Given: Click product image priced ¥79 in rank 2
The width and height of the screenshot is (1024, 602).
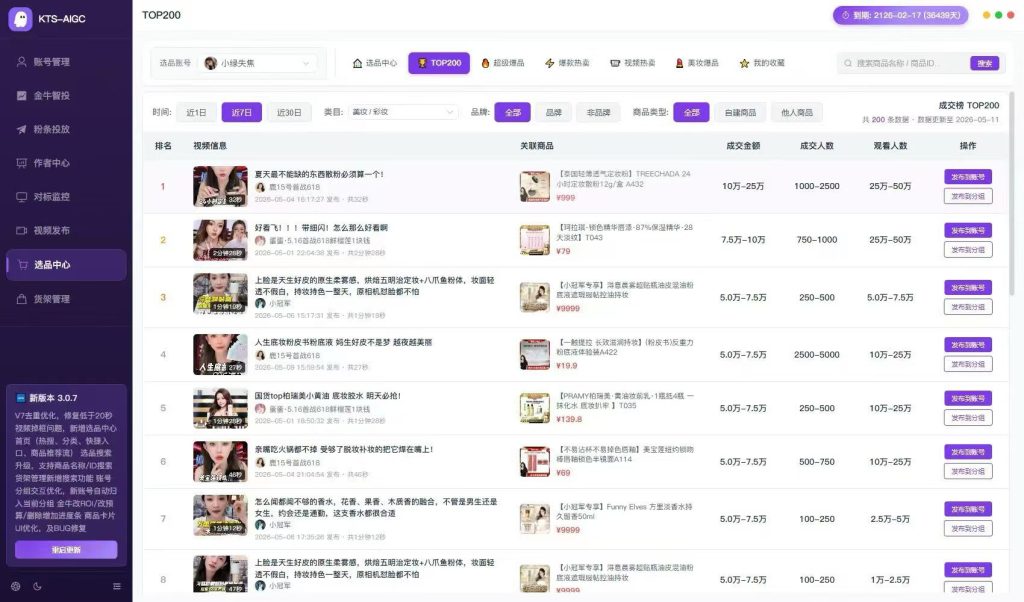Looking at the screenshot, I should [x=535, y=240].
